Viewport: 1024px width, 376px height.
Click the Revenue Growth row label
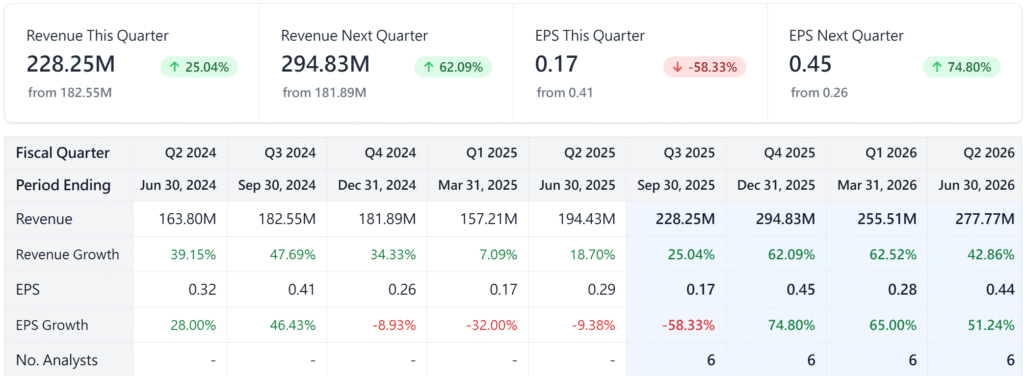coord(68,255)
